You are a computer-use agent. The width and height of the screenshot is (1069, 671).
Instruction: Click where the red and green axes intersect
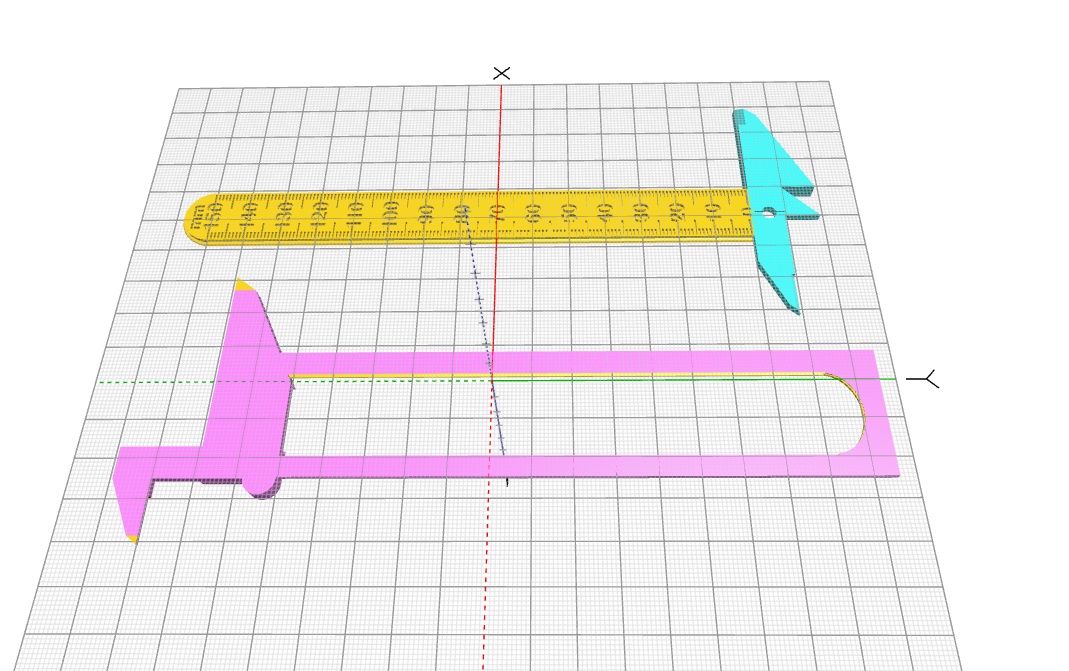(490, 381)
